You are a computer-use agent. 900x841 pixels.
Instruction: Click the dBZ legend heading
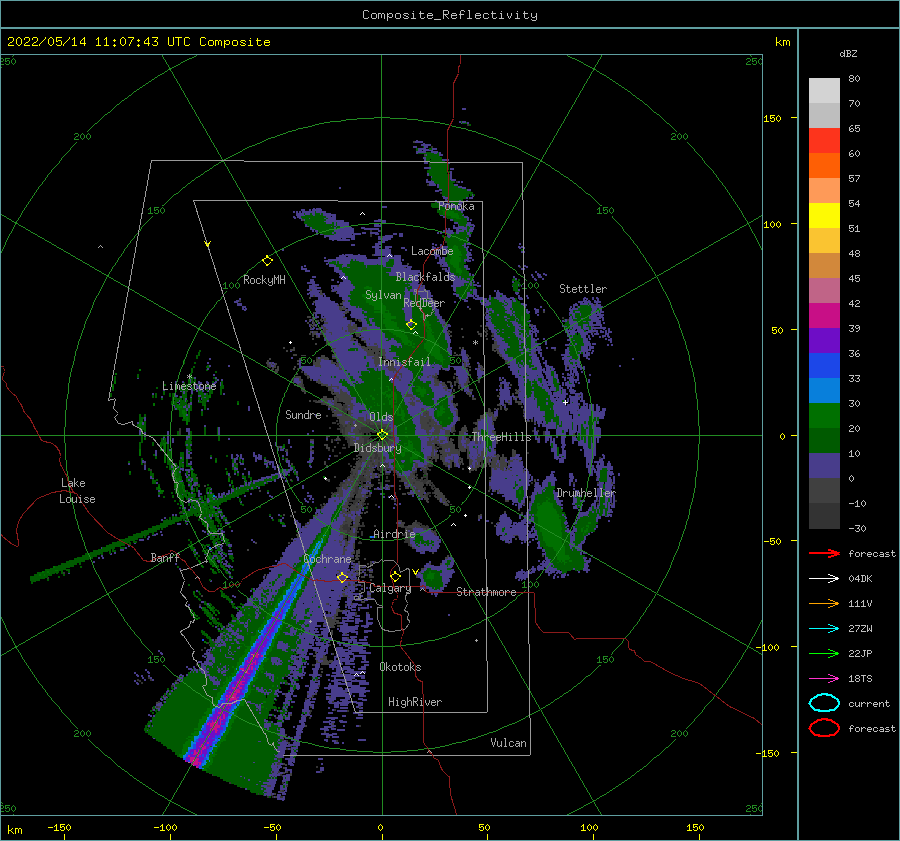tap(848, 53)
